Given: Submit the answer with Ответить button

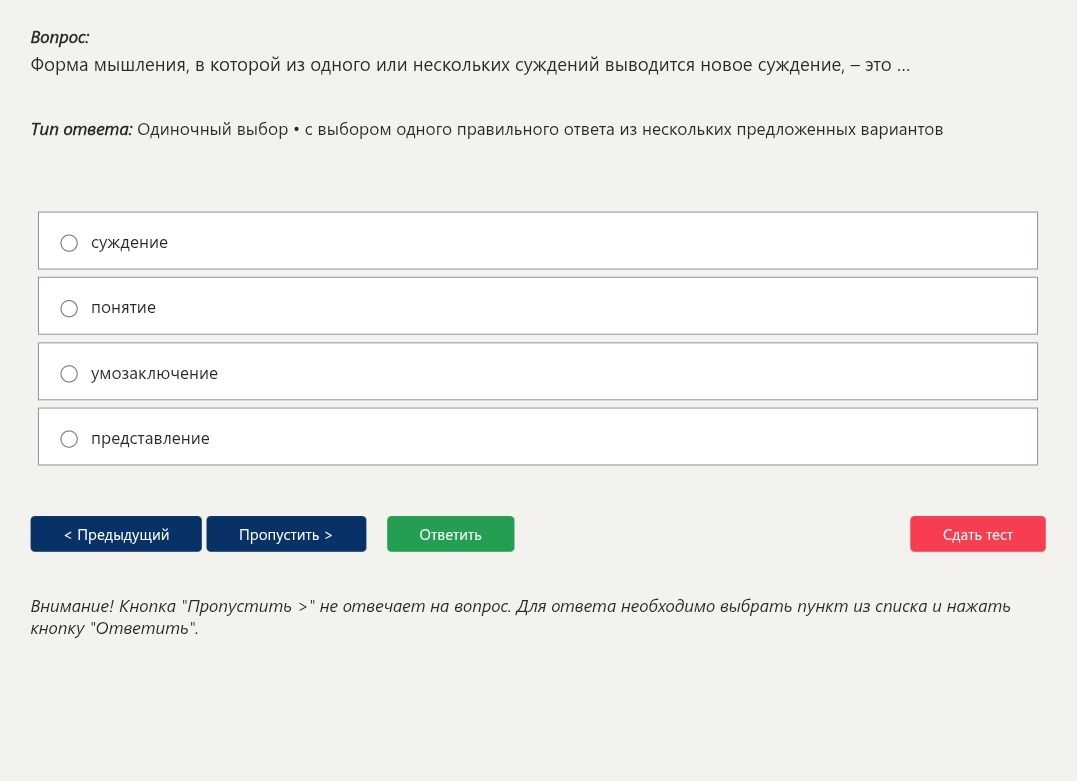Looking at the screenshot, I should coord(451,534).
